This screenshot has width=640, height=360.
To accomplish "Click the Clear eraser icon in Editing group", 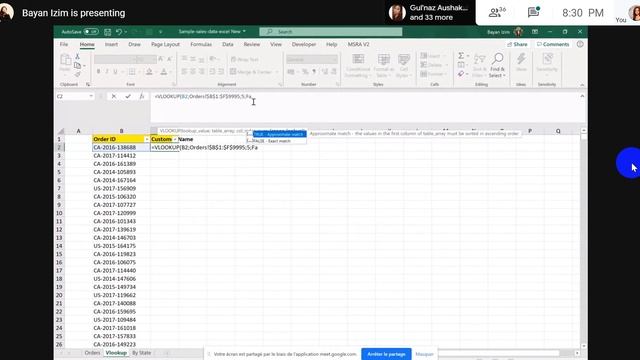I will (461, 74).
